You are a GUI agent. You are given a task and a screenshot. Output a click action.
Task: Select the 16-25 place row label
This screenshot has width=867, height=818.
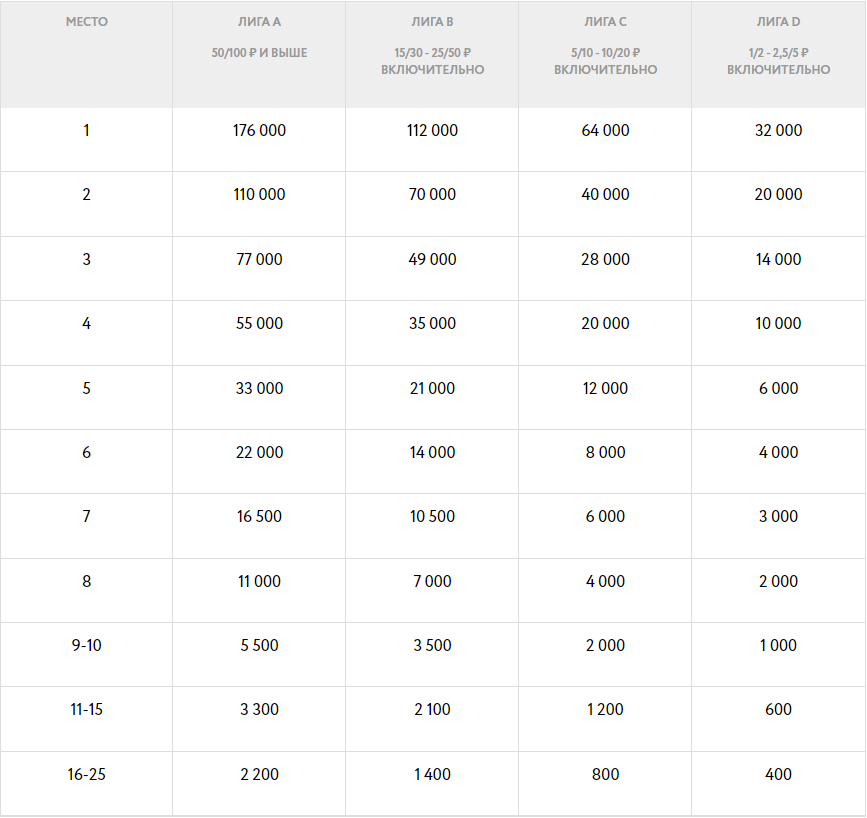86,774
